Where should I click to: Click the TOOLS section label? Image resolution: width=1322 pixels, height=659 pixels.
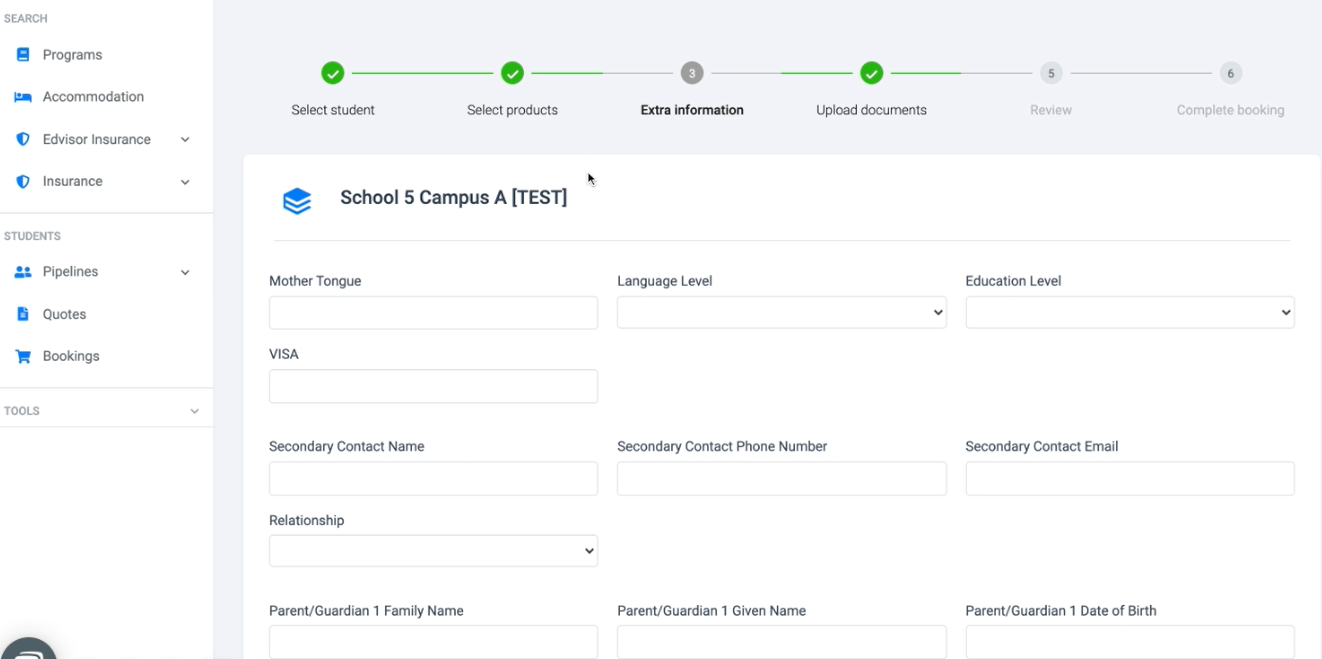[22, 411]
